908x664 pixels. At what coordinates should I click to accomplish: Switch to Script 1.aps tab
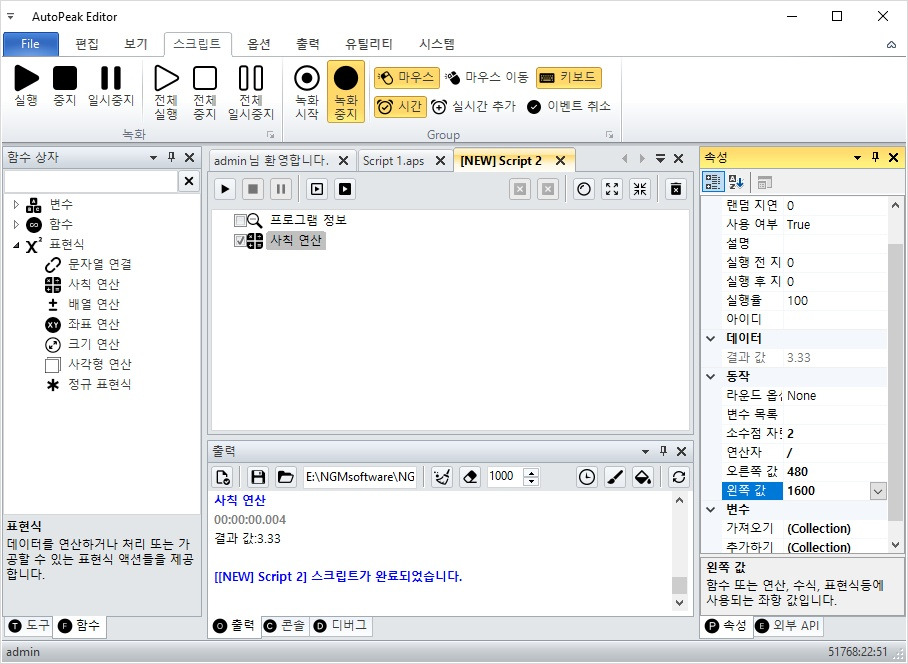click(393, 161)
